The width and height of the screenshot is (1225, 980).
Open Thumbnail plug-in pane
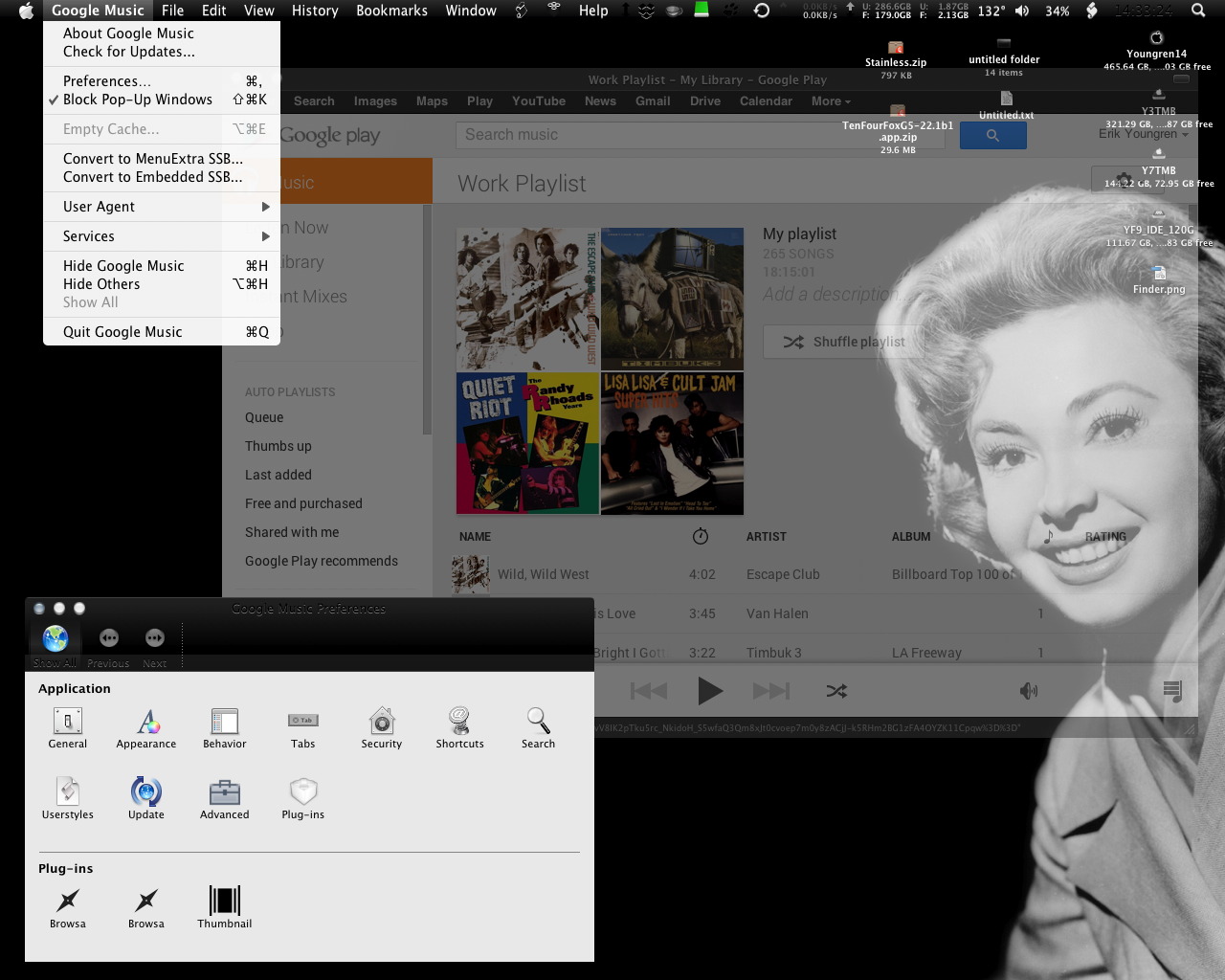(x=225, y=907)
